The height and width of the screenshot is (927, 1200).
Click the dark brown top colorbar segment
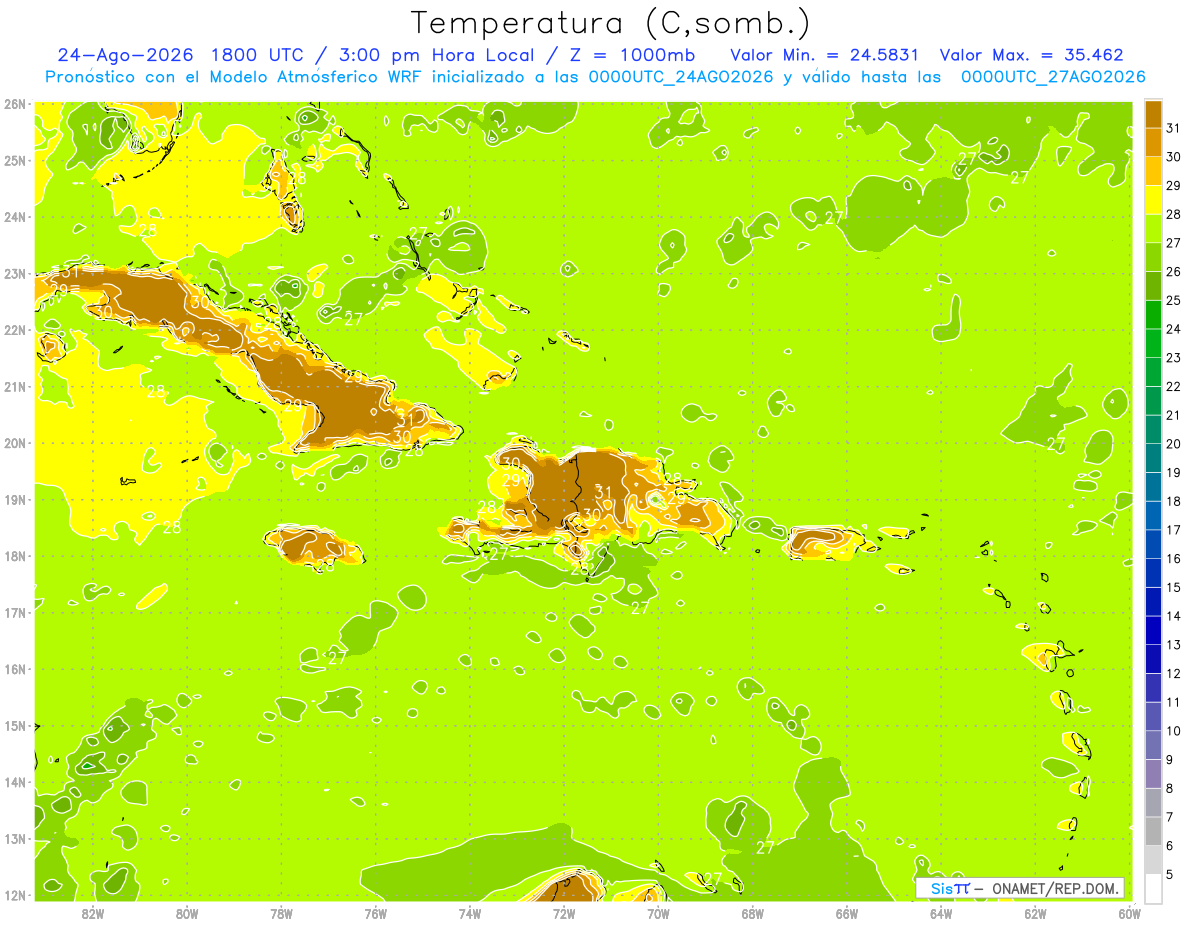pos(1153,114)
